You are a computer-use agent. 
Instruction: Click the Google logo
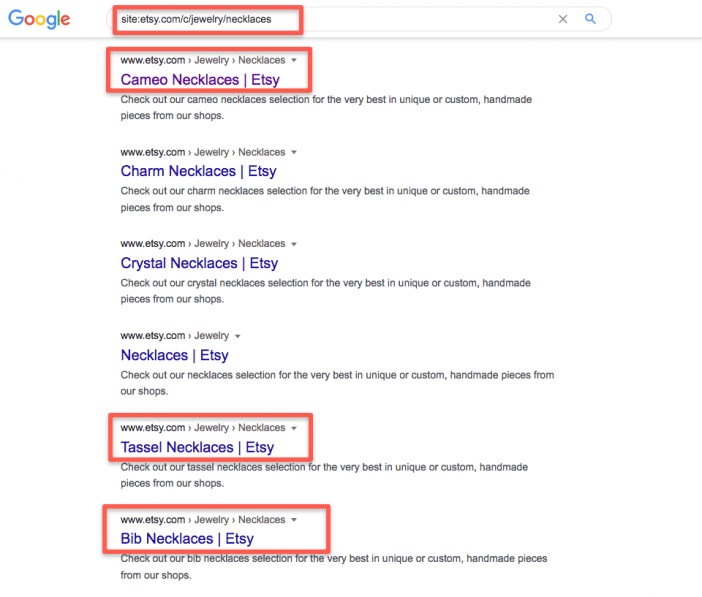(39, 19)
